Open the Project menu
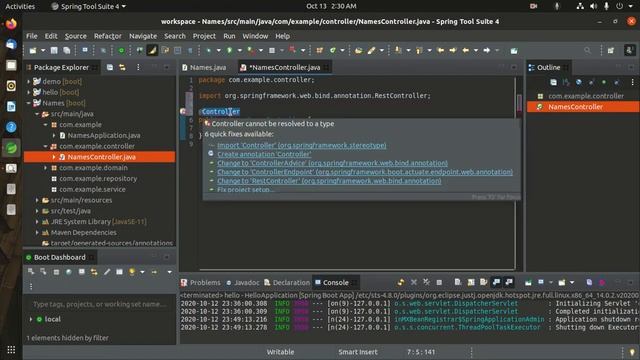Viewport: 640px width, 360px height. [204, 36]
